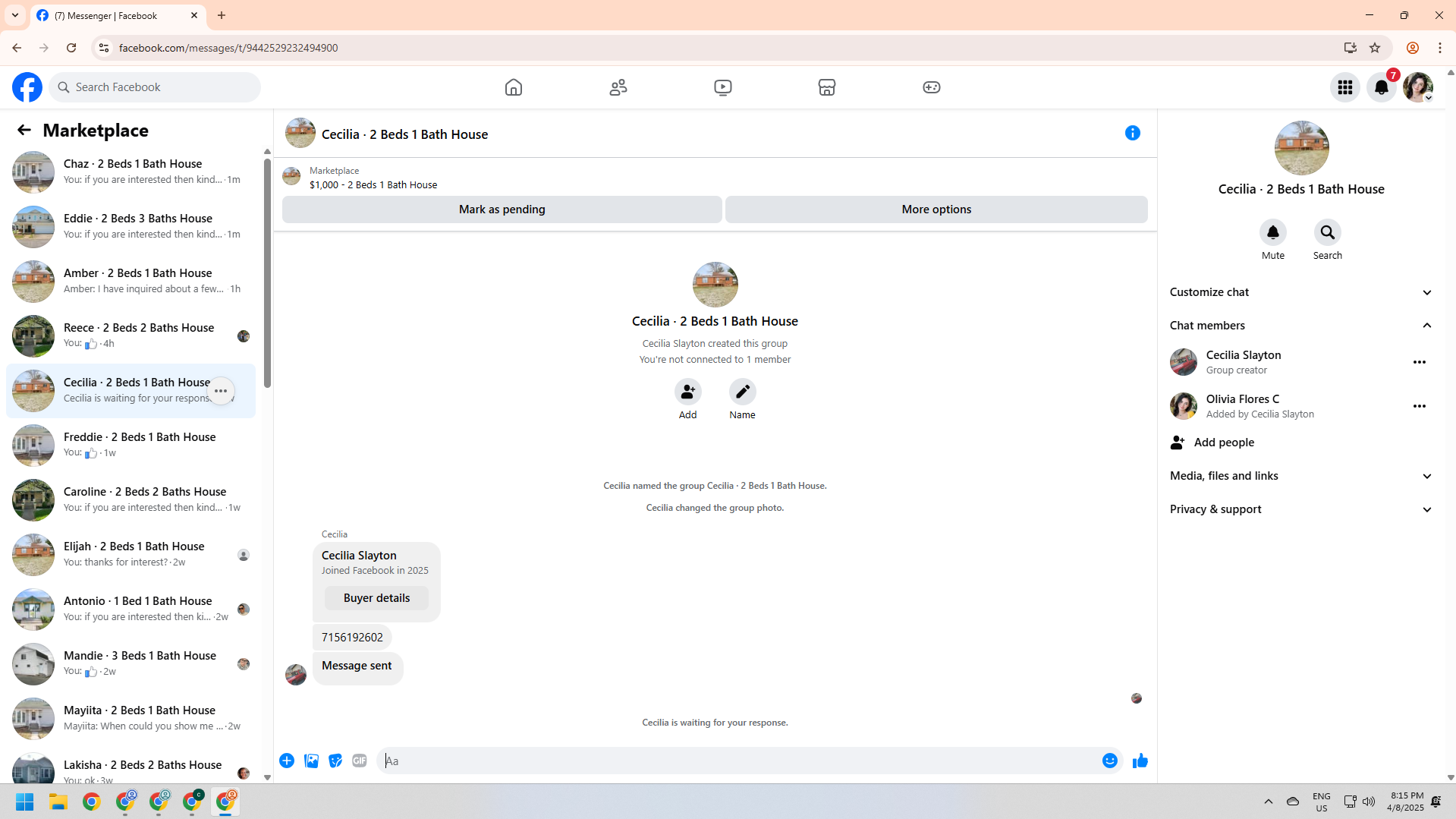
Task: Open more actions plus icon in composer
Action: 287,761
